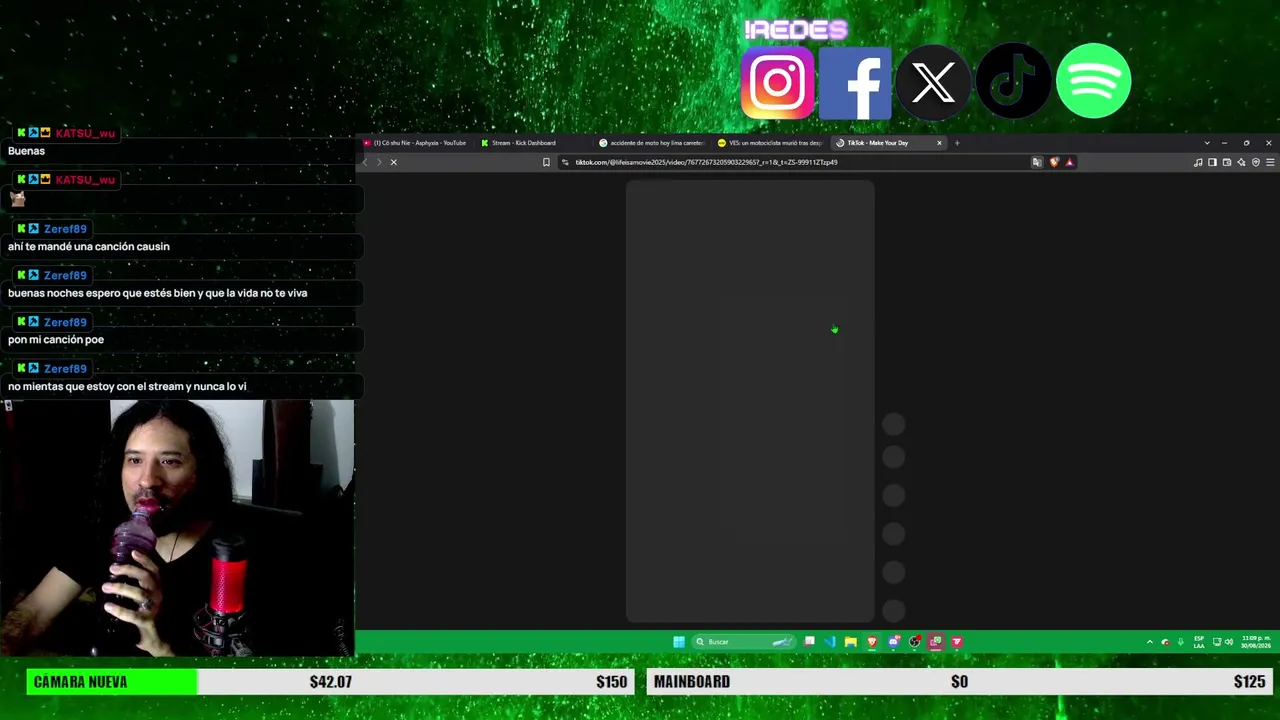Click the TikTok logo in overlay
The width and height of the screenshot is (1280, 720).
click(1013, 82)
